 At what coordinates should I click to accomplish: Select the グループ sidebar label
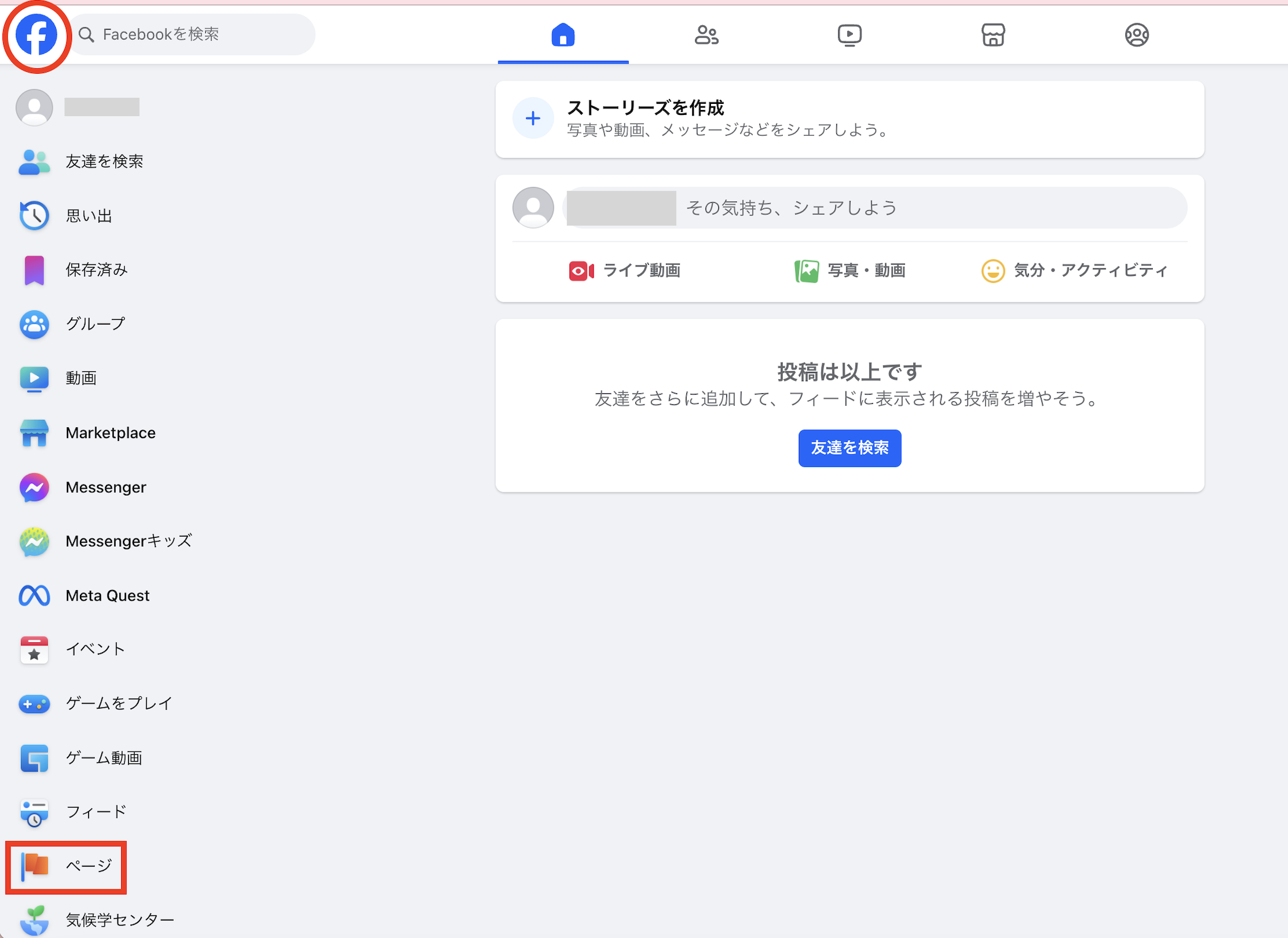pyautogui.click(x=96, y=324)
